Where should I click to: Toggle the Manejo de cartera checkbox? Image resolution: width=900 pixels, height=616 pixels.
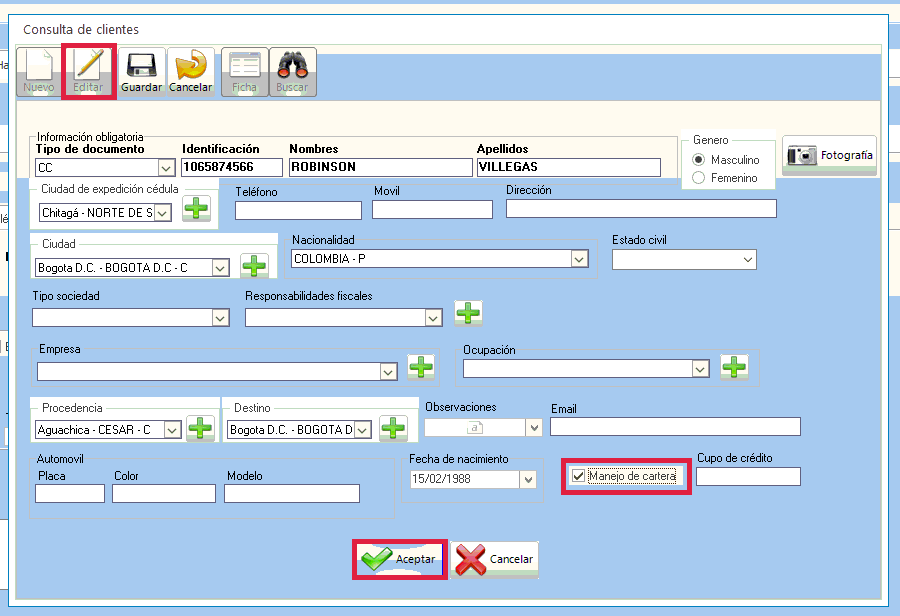click(578, 476)
